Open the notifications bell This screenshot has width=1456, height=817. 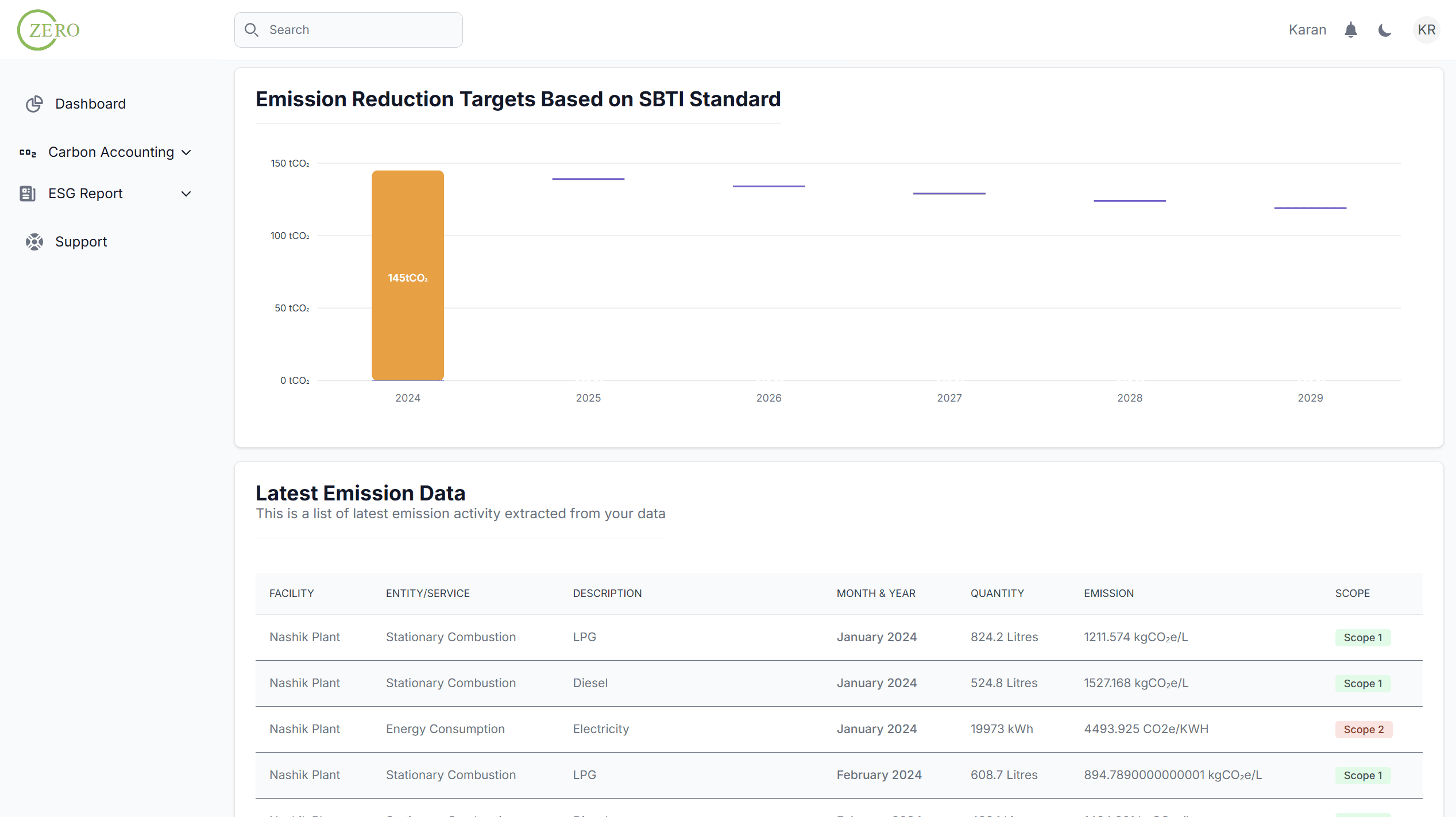[1350, 30]
